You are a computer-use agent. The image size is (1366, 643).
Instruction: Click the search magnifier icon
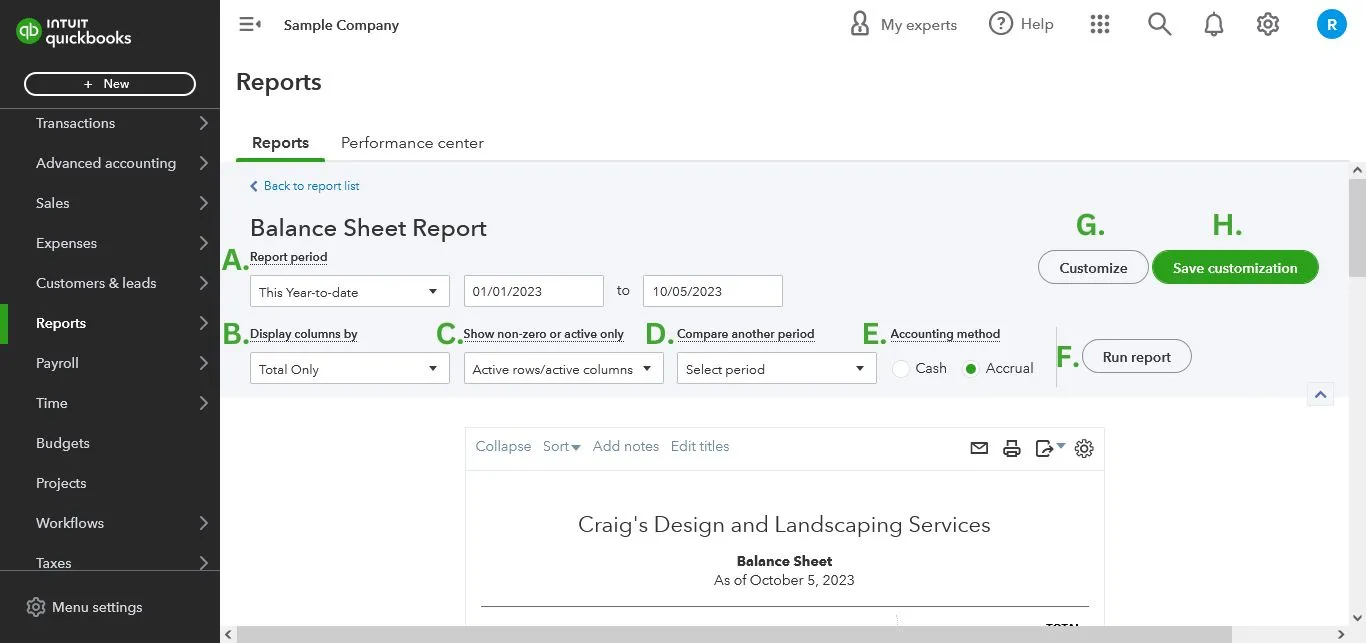click(1159, 24)
